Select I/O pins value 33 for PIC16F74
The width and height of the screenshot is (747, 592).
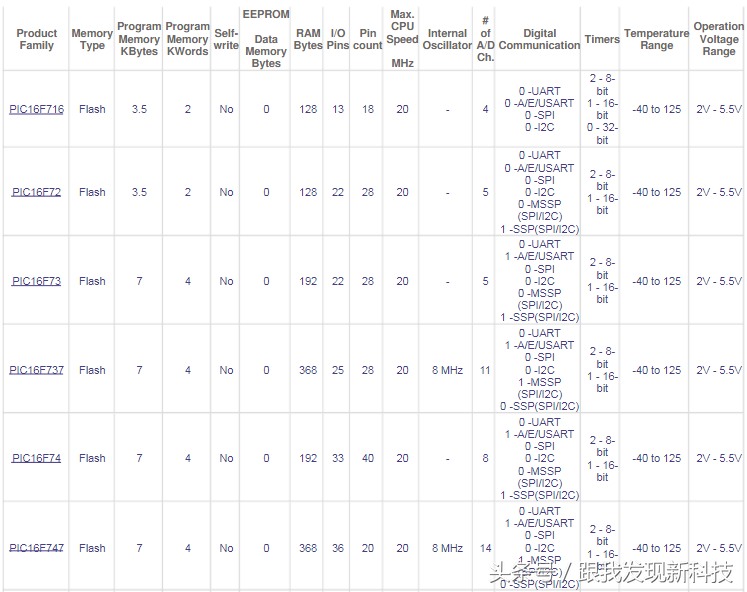(338, 458)
